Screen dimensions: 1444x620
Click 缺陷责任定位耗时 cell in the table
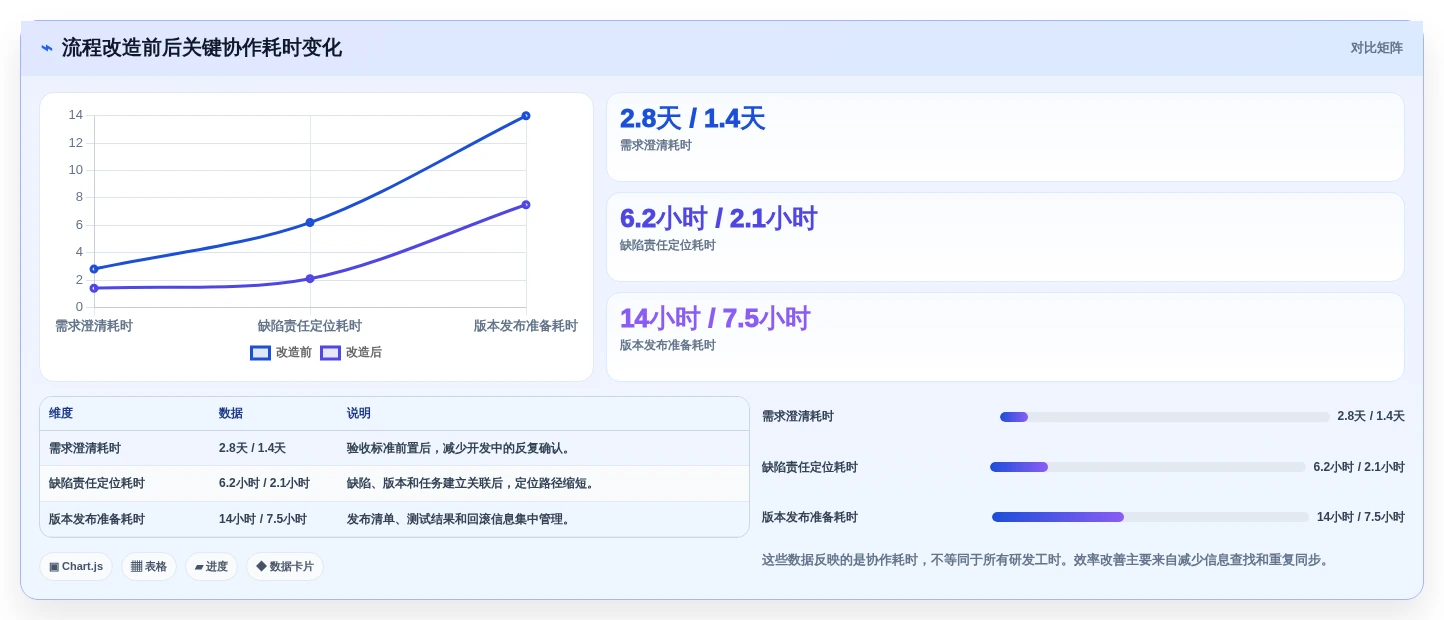(x=97, y=484)
